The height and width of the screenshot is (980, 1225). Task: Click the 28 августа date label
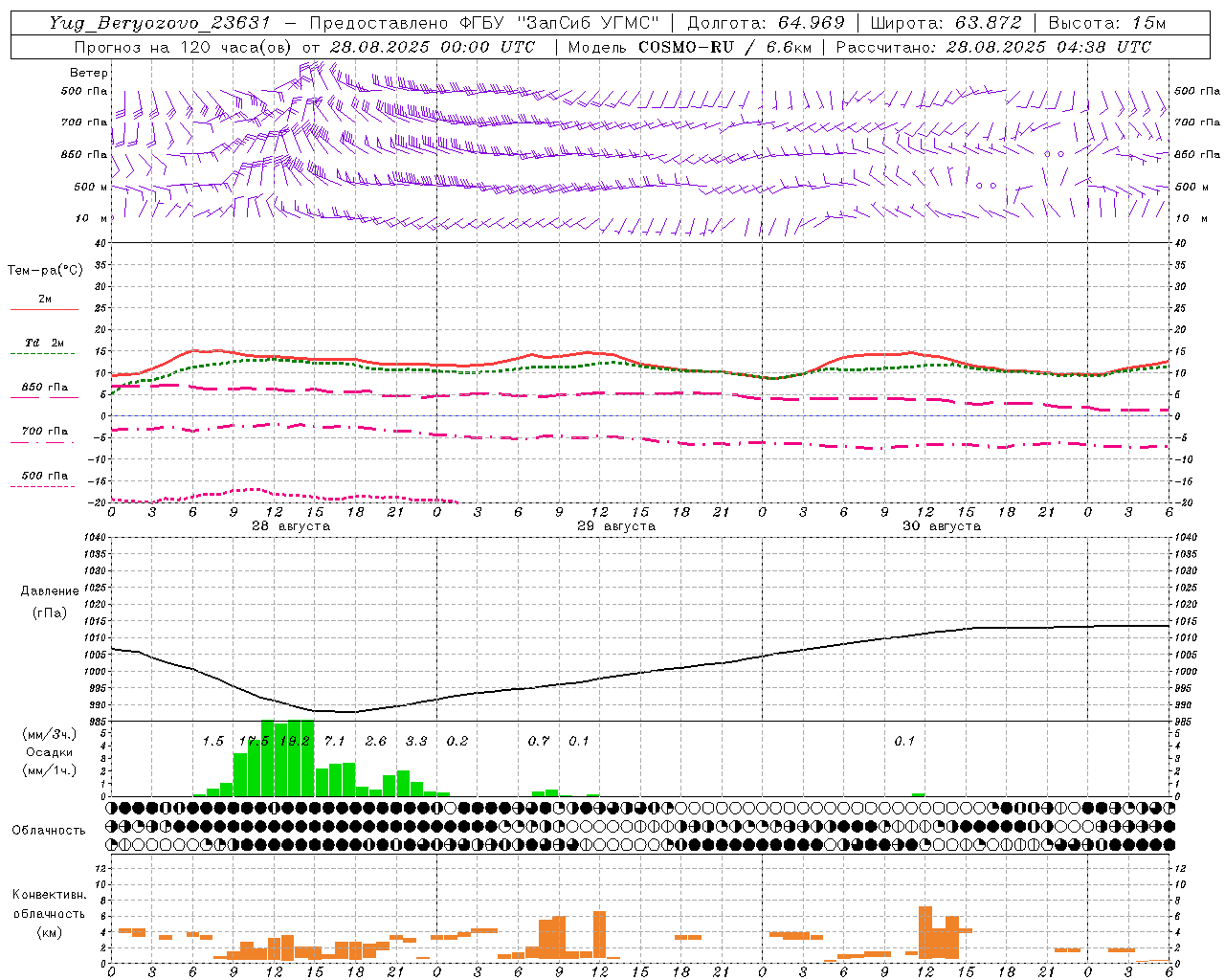291,526
